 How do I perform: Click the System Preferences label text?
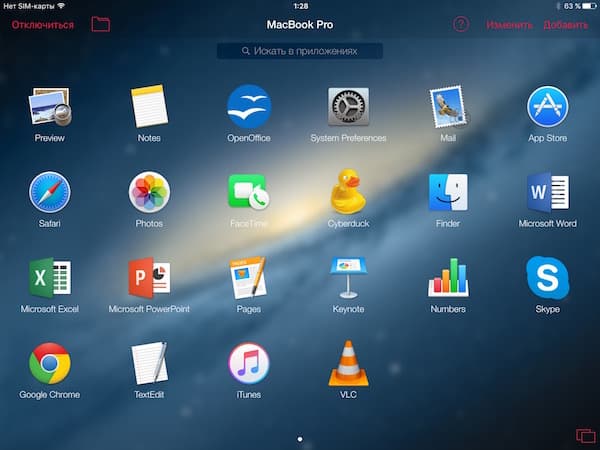pyautogui.click(x=348, y=138)
